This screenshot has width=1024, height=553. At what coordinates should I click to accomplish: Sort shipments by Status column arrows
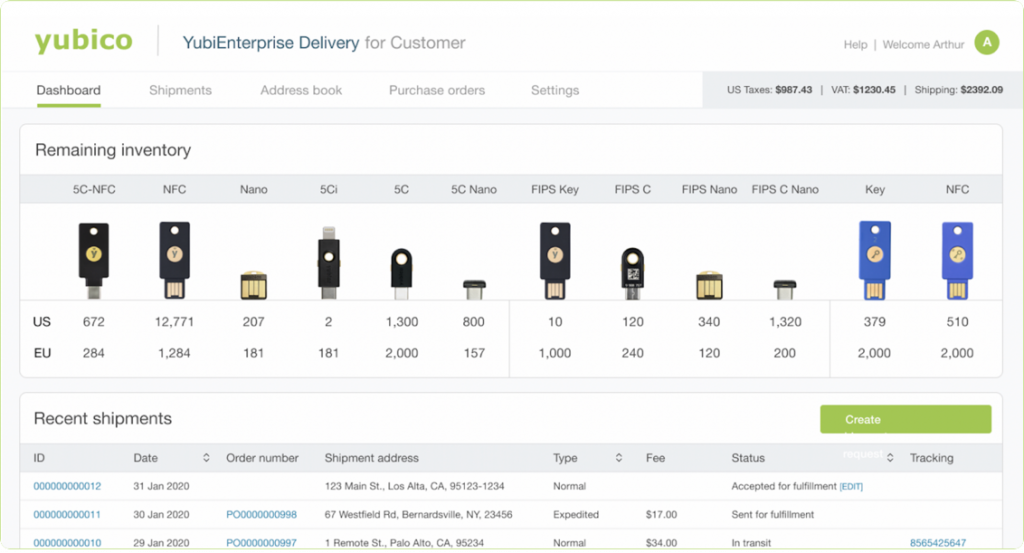coord(890,458)
